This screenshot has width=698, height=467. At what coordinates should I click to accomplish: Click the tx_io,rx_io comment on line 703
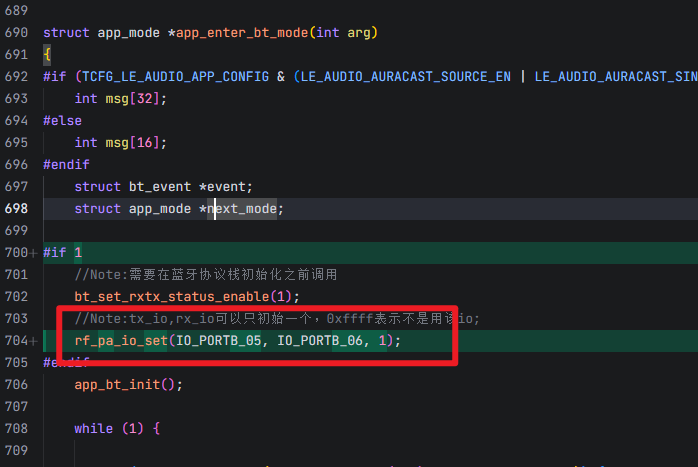coord(277,319)
